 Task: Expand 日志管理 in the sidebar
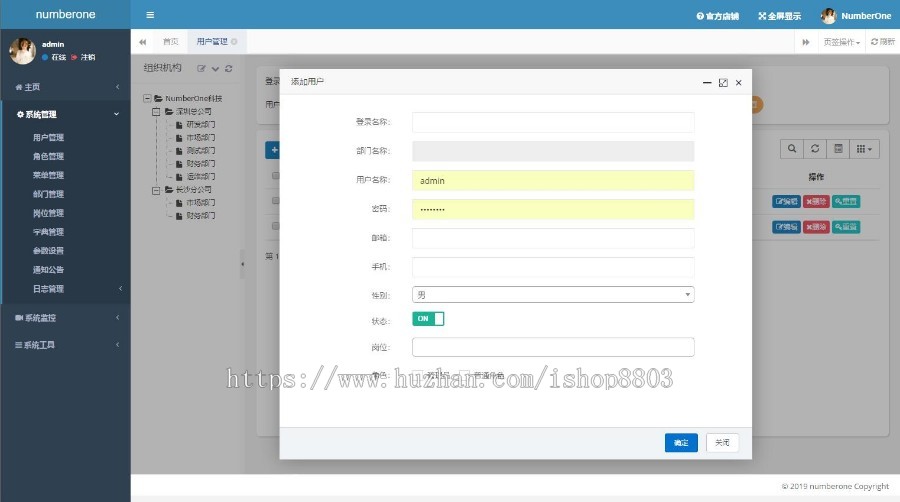point(48,289)
